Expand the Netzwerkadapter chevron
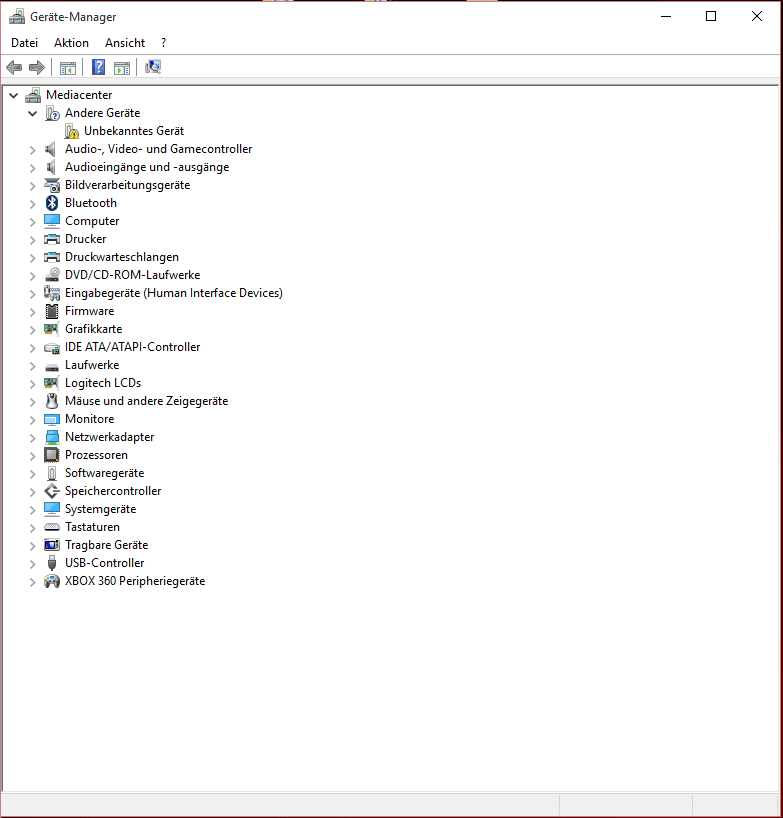783x818 pixels. coord(33,438)
